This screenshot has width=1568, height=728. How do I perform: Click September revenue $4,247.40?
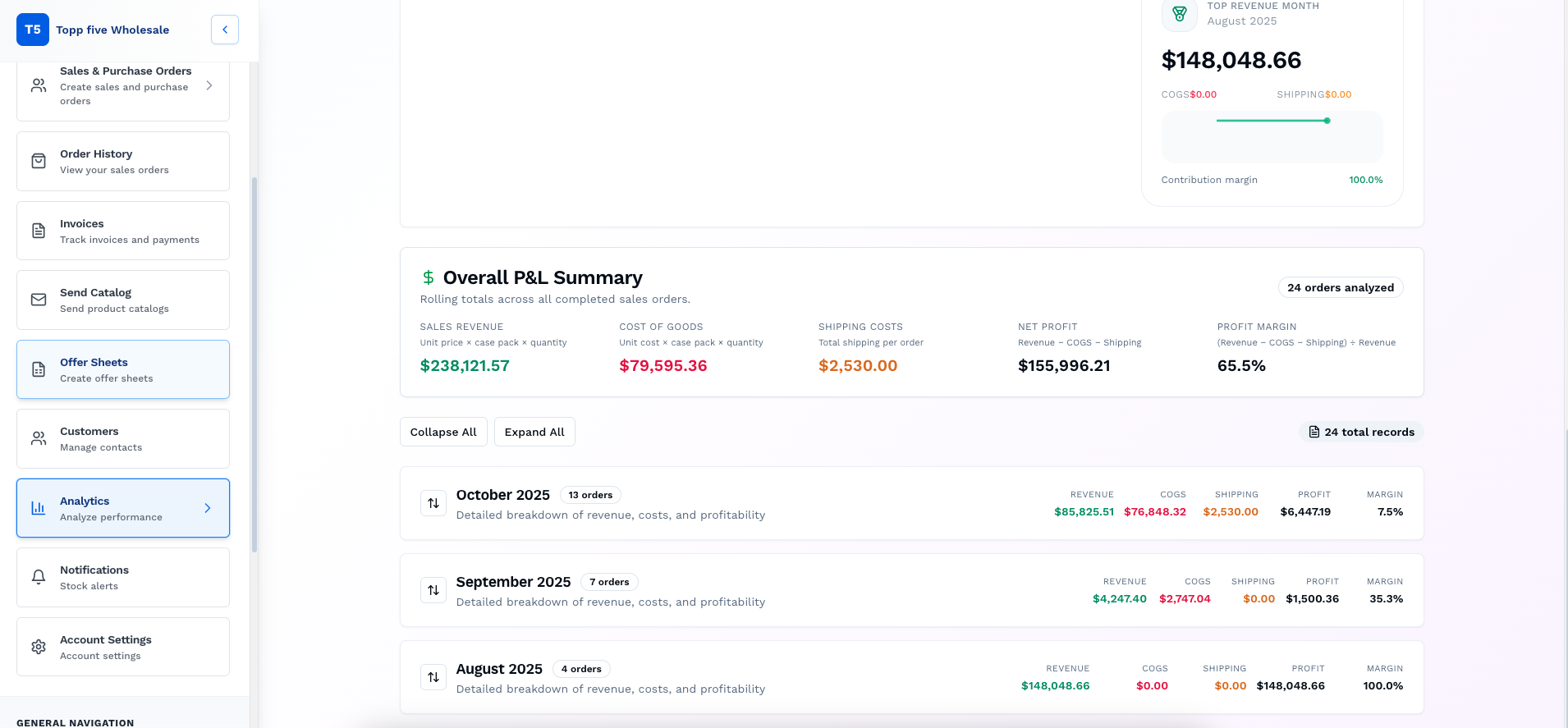point(1120,598)
